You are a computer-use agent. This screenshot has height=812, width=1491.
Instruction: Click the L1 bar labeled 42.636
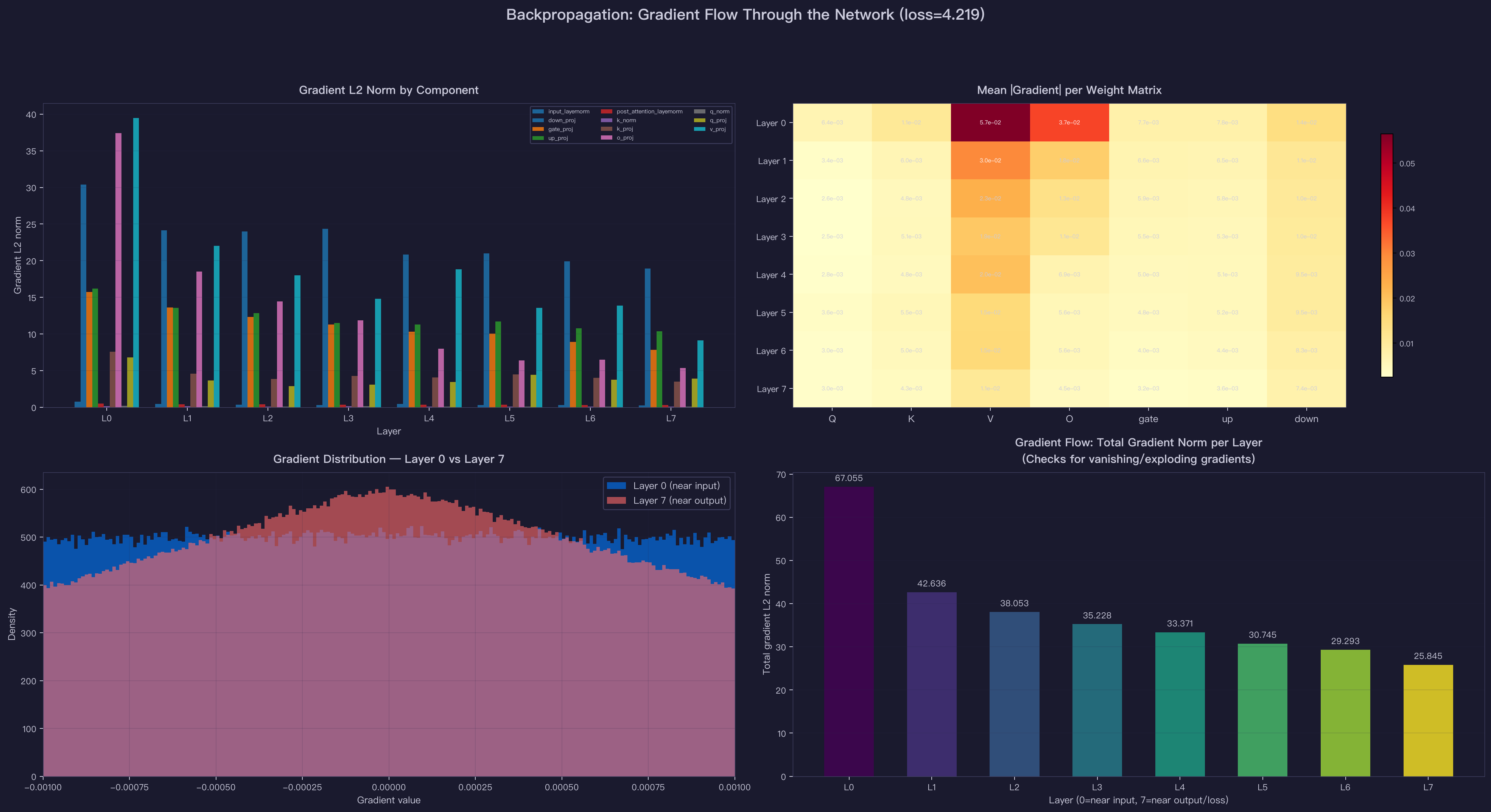coord(931,684)
